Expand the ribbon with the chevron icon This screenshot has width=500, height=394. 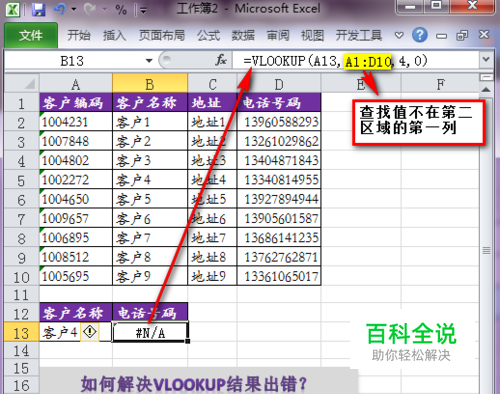(x=399, y=35)
